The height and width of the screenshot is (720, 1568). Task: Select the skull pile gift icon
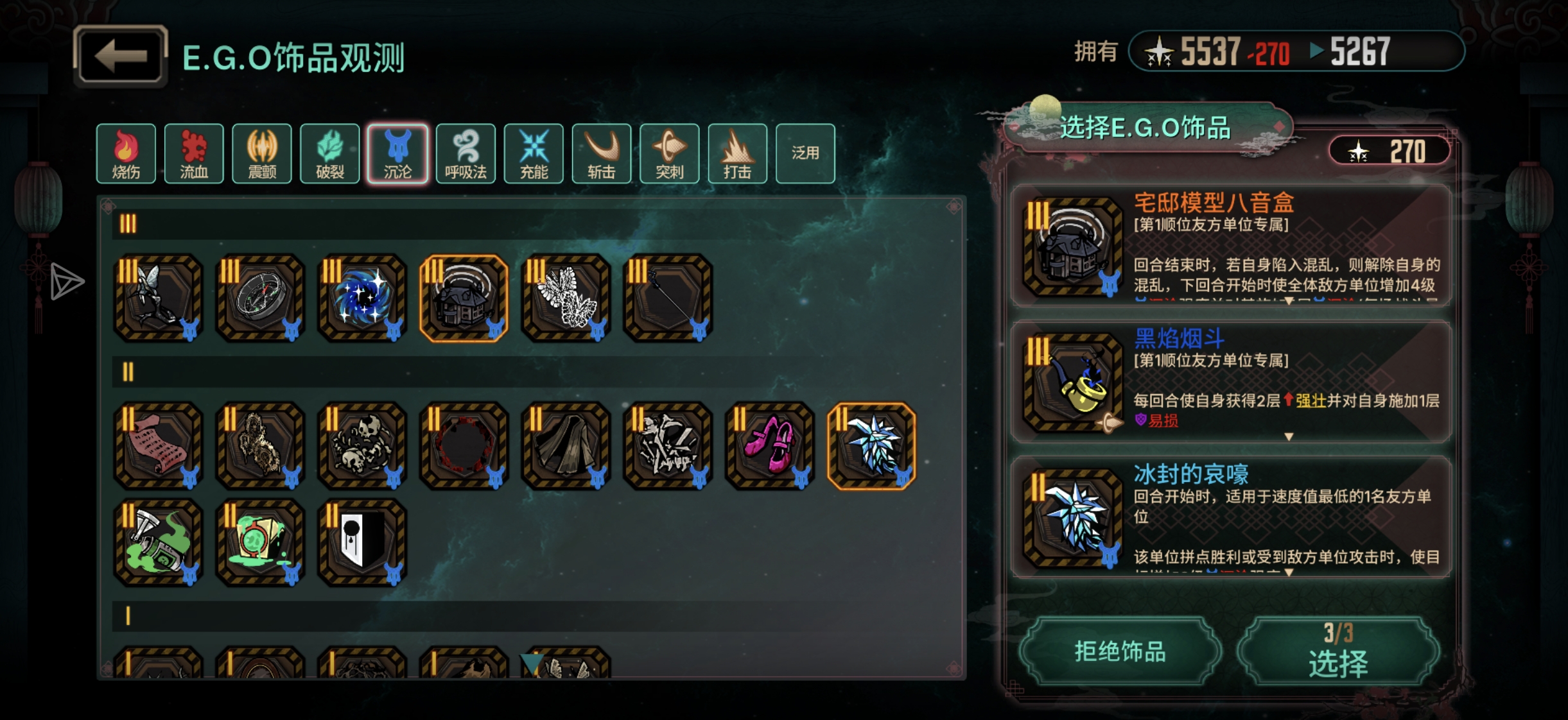coord(362,445)
